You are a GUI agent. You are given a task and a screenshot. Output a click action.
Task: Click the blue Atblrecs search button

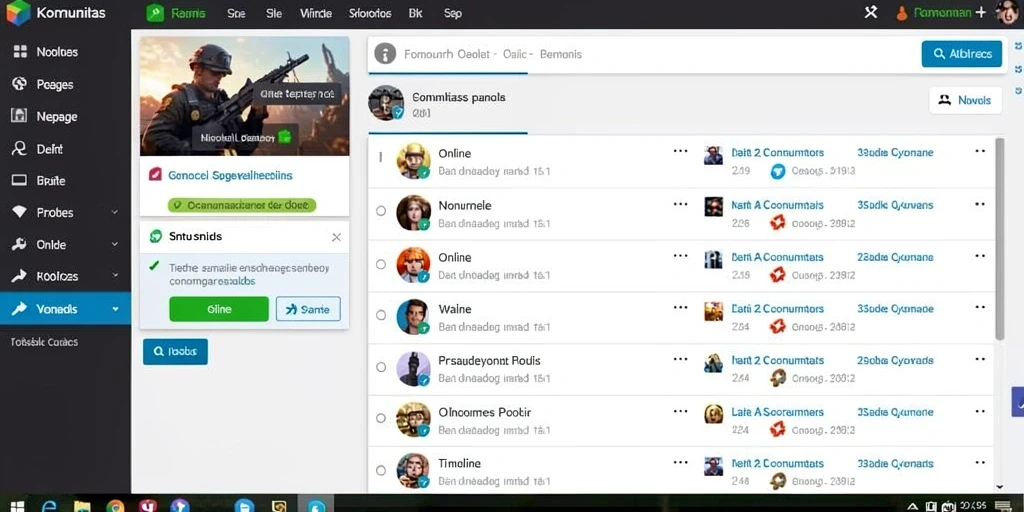tap(961, 54)
